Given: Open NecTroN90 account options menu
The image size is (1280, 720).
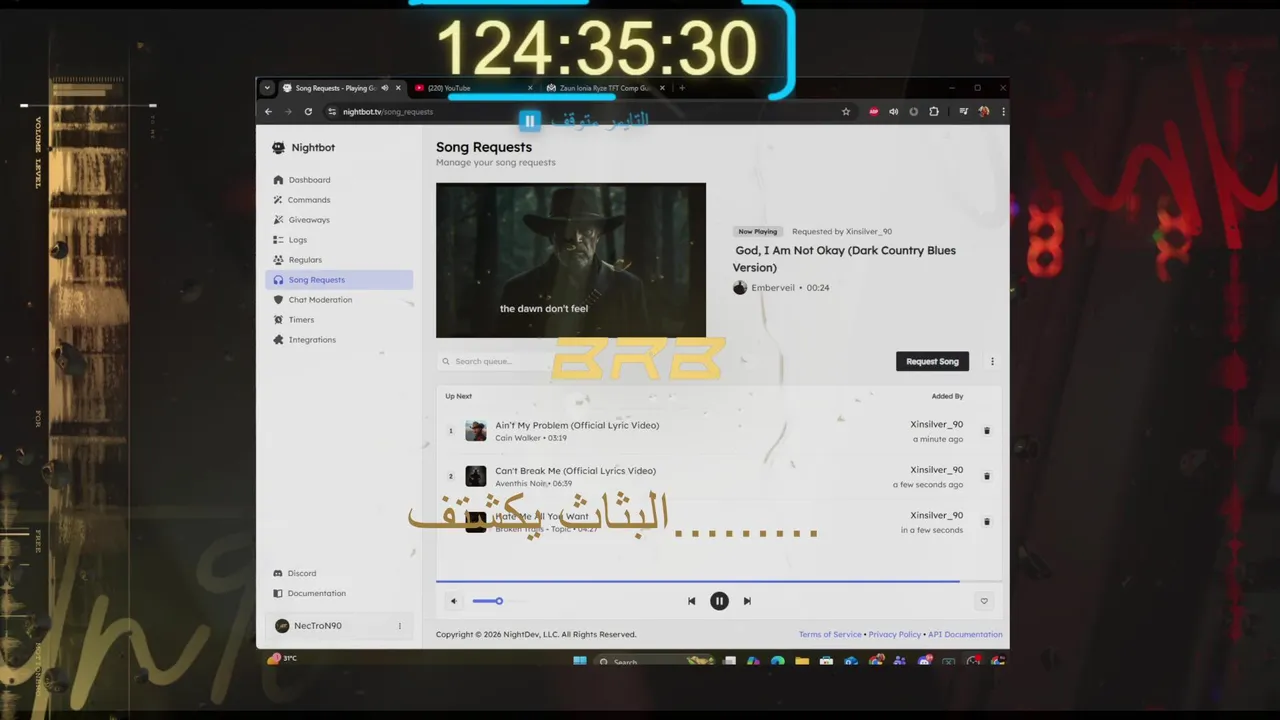Looking at the screenshot, I should tap(399, 626).
